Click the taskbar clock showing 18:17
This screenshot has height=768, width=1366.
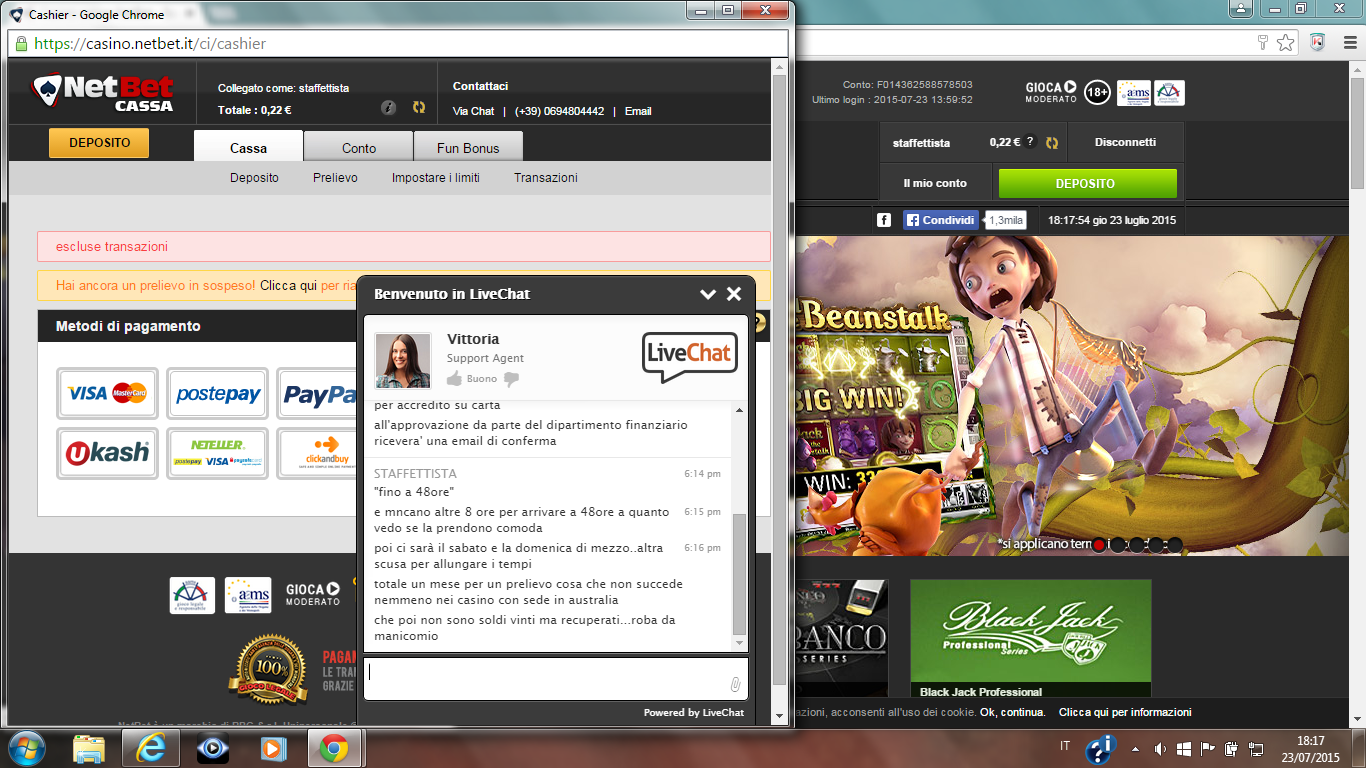pos(1310,749)
